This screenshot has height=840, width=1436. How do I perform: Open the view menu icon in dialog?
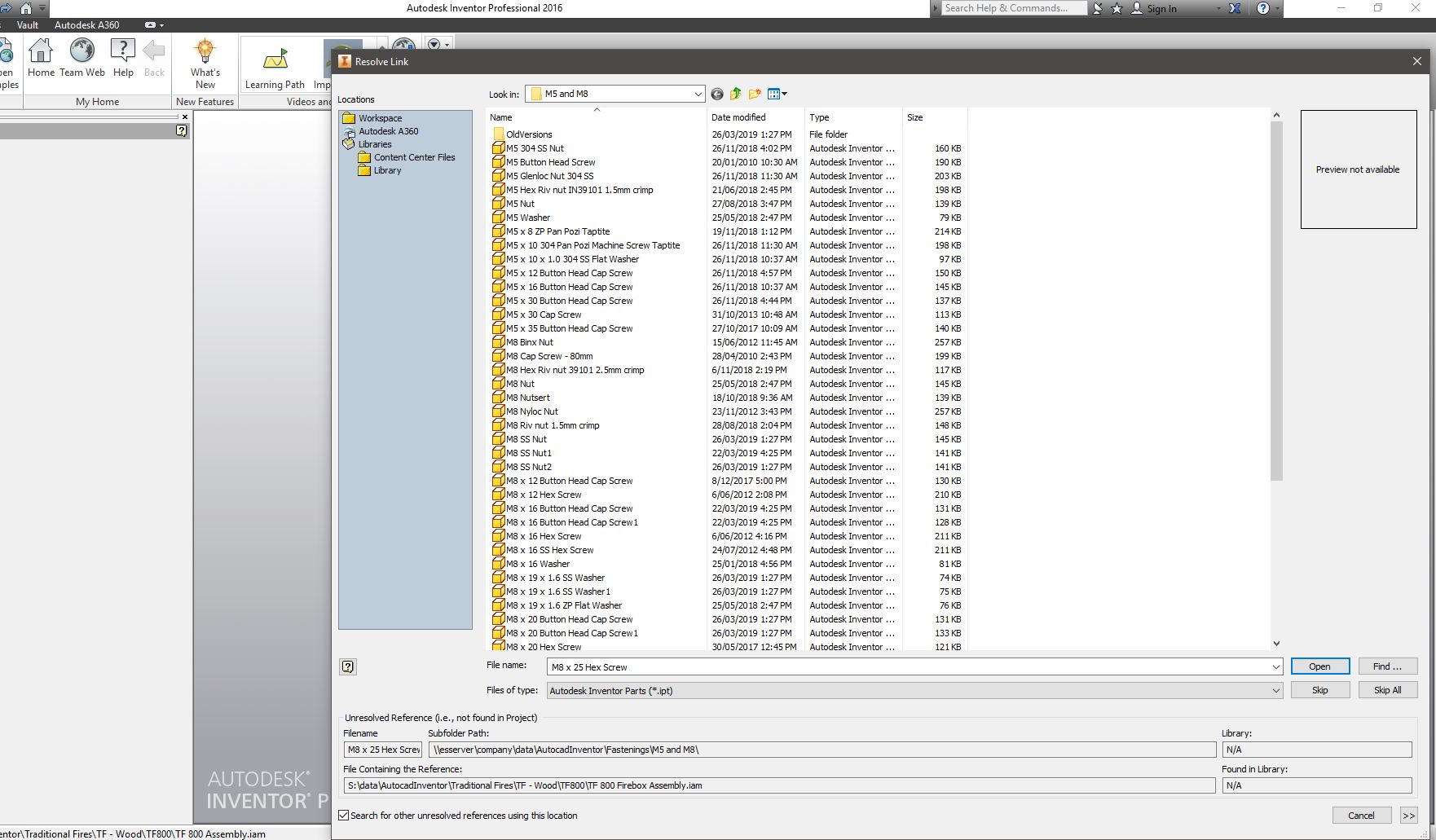click(777, 94)
